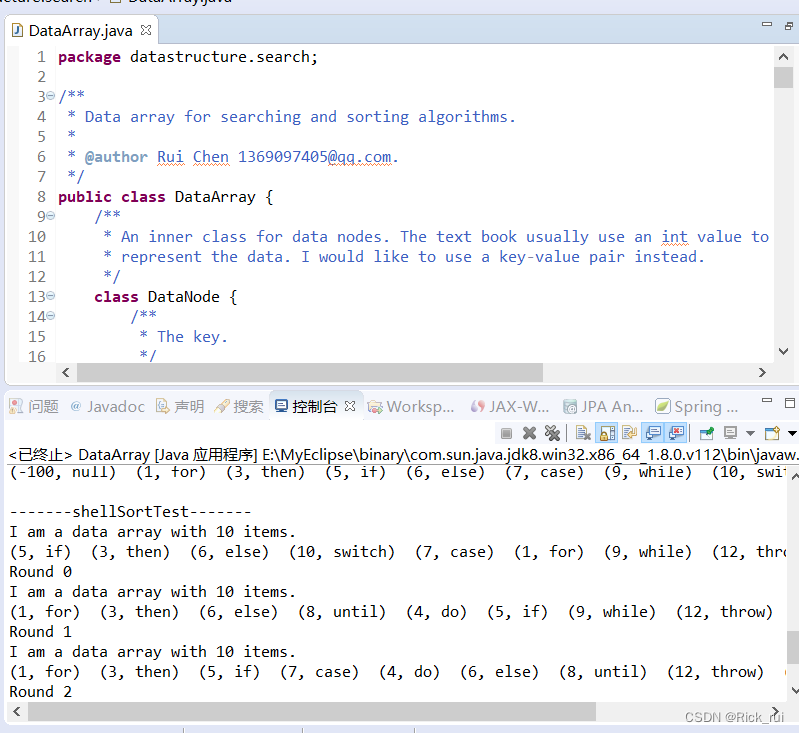The image size is (799, 733).
Task: Click 'Round 1' in console output
Action: (x=41, y=632)
